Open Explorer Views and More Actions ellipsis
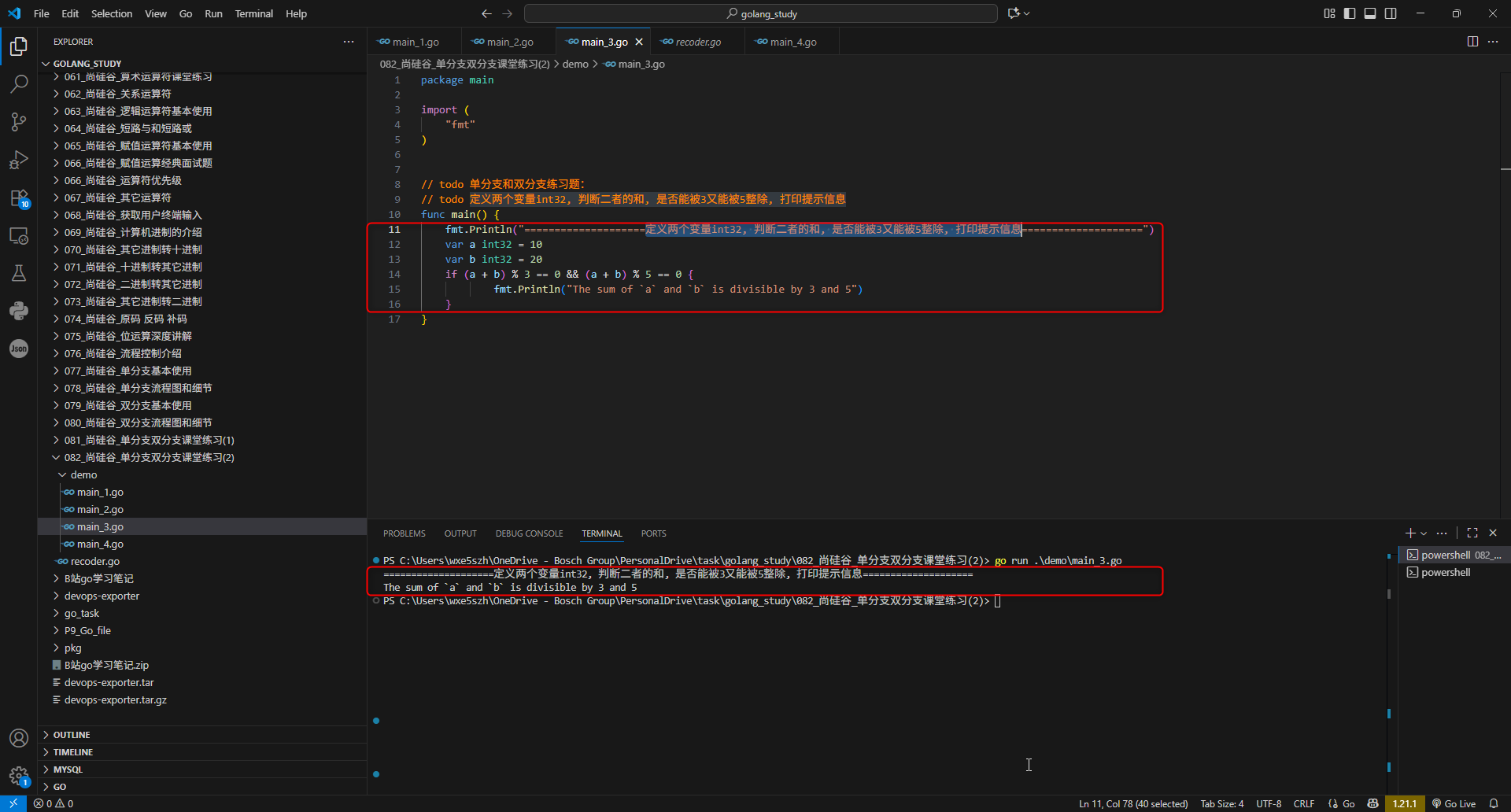 pos(349,42)
